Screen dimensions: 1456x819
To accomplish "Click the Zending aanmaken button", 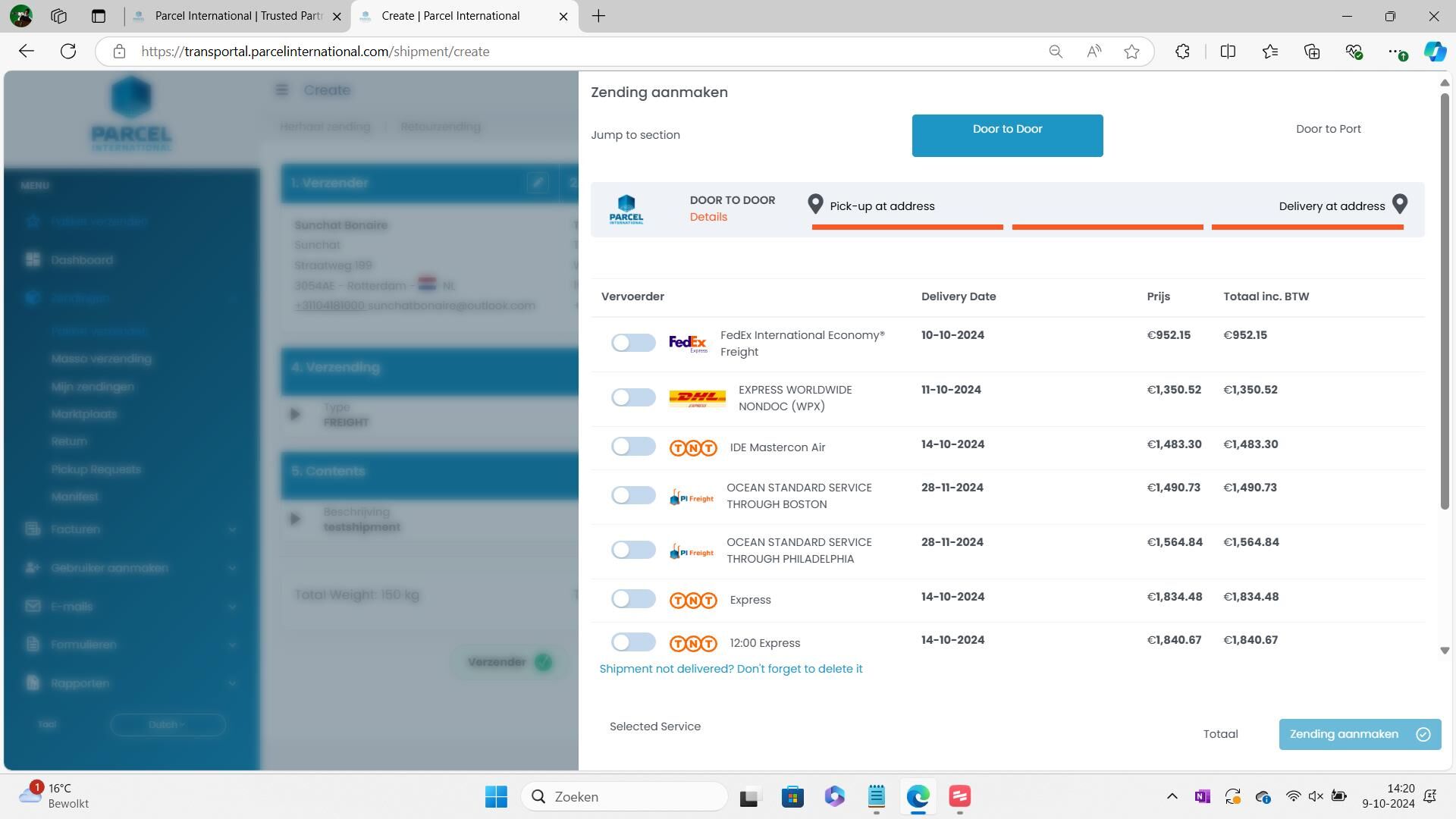I will tap(1359, 734).
